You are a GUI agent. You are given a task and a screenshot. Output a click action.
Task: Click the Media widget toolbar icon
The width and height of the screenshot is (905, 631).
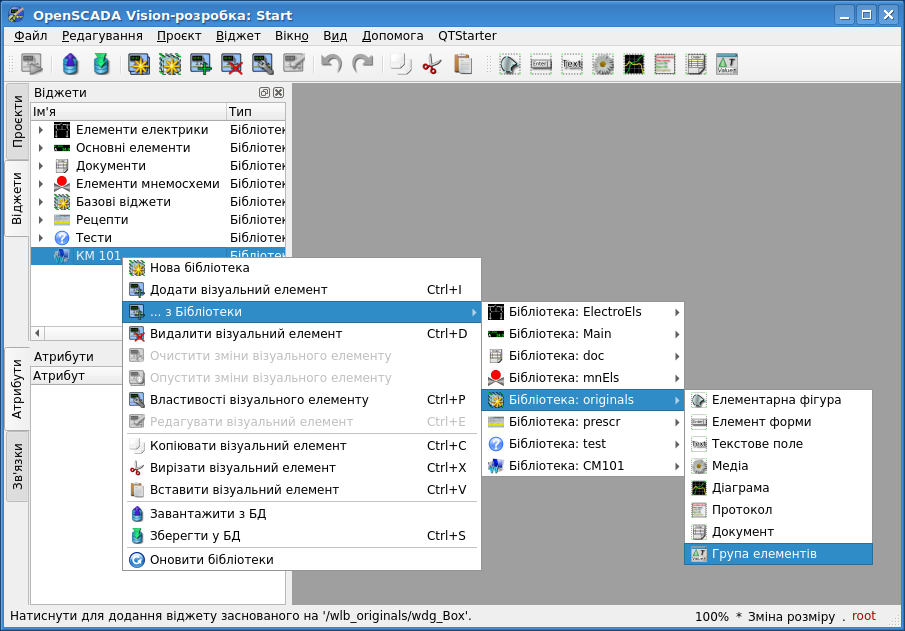pos(603,65)
